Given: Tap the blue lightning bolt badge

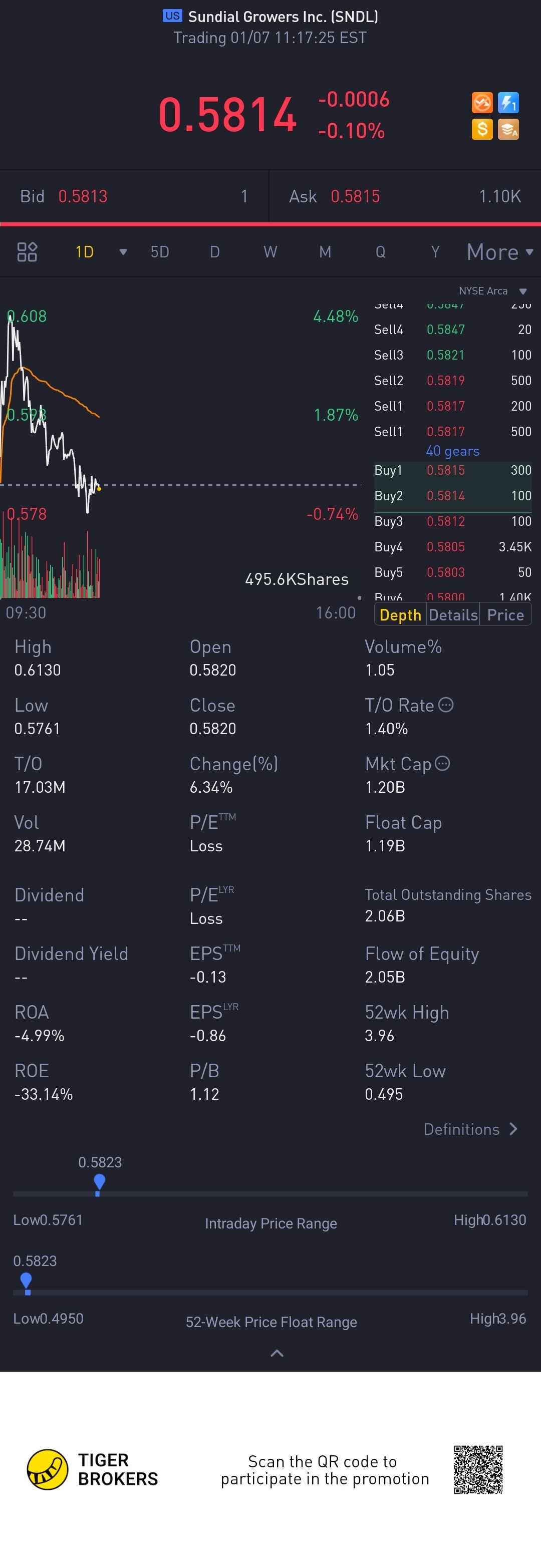Looking at the screenshot, I should click(508, 103).
